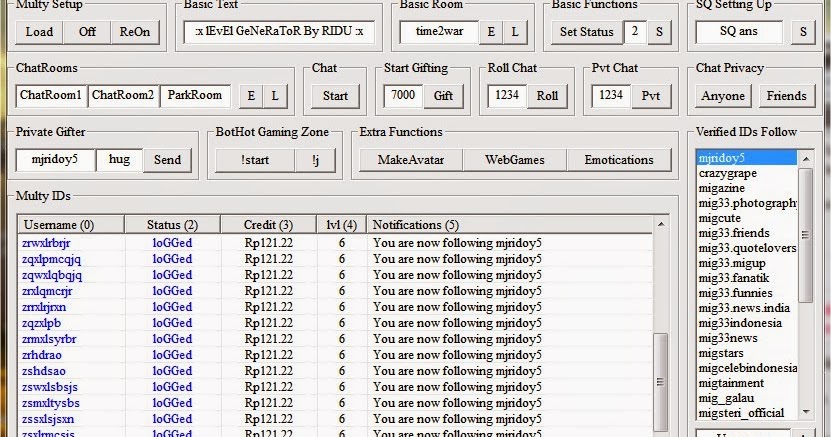This screenshot has width=831, height=437.
Task: Click the Set Status button
Action: 587,32
